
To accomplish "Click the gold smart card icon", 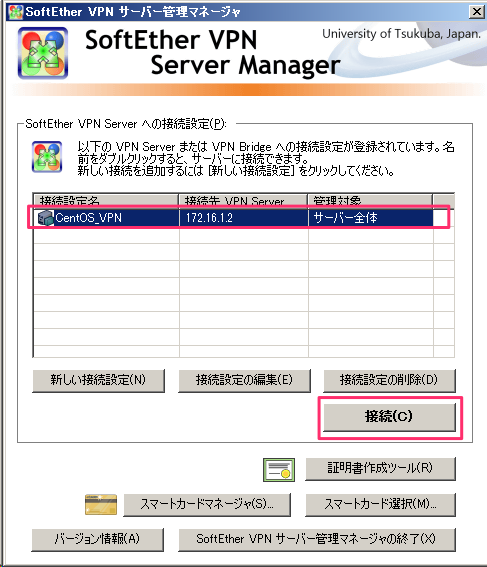I will click(x=101, y=504).
